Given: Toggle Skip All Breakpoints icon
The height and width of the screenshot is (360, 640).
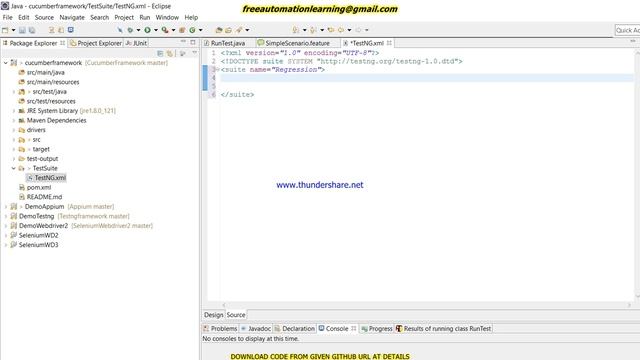Looking at the screenshot, I should (120, 30).
